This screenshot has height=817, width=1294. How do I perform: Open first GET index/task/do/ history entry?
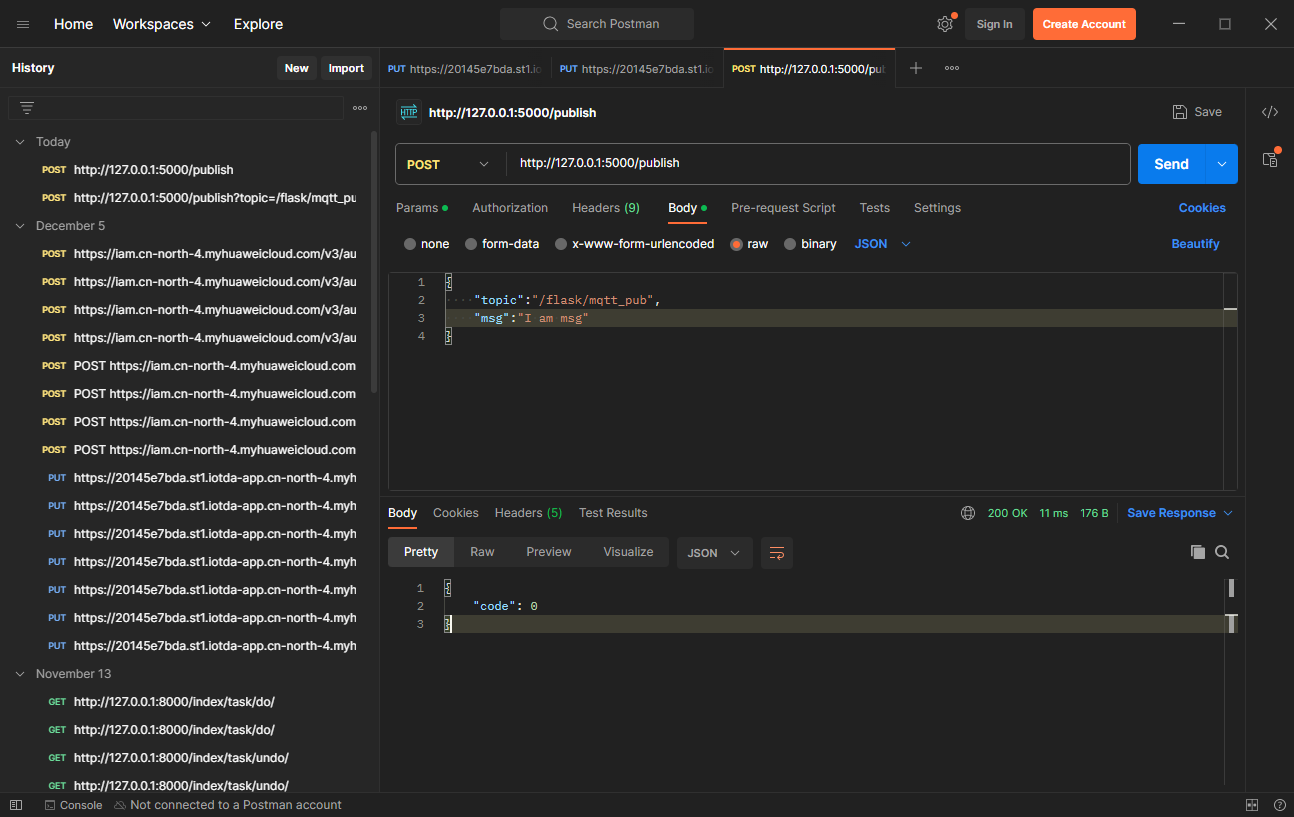pyautogui.click(x=174, y=702)
